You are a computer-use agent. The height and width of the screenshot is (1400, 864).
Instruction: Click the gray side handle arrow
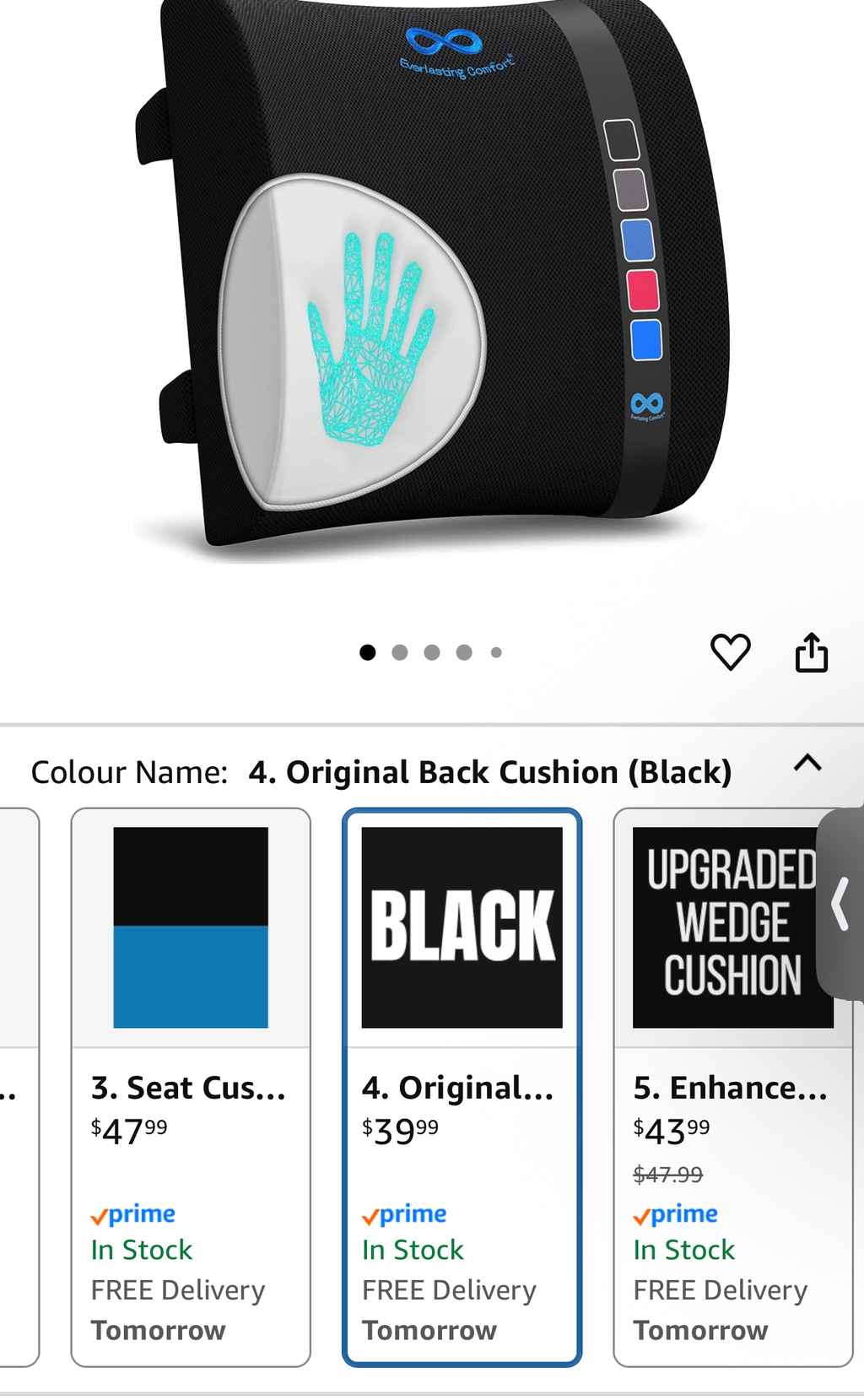coord(840,904)
